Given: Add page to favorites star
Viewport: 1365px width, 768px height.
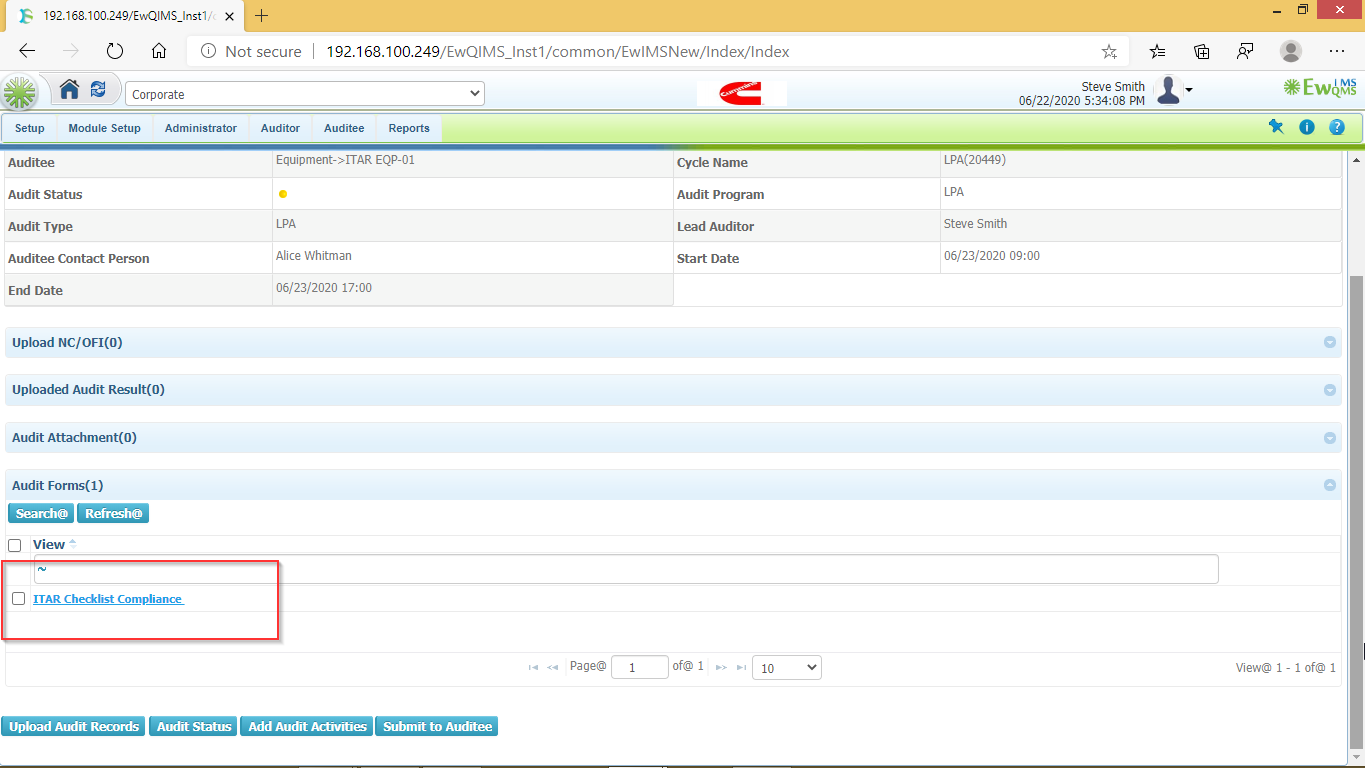Looking at the screenshot, I should point(1109,51).
